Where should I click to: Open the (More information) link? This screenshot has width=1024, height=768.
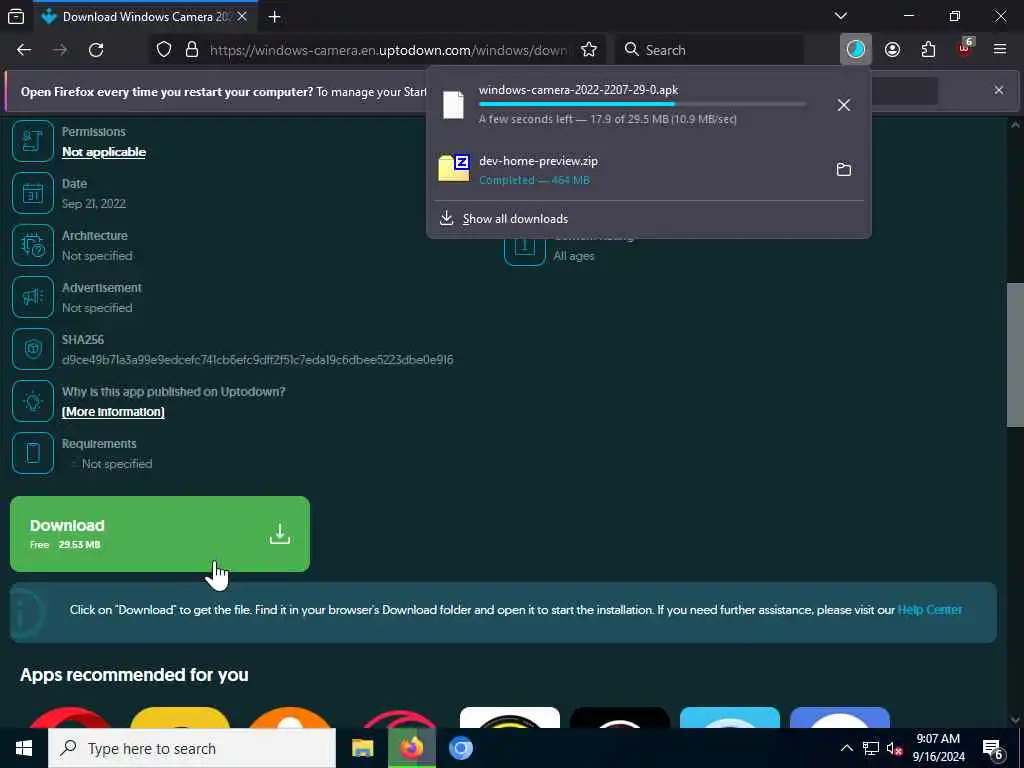coord(113,412)
